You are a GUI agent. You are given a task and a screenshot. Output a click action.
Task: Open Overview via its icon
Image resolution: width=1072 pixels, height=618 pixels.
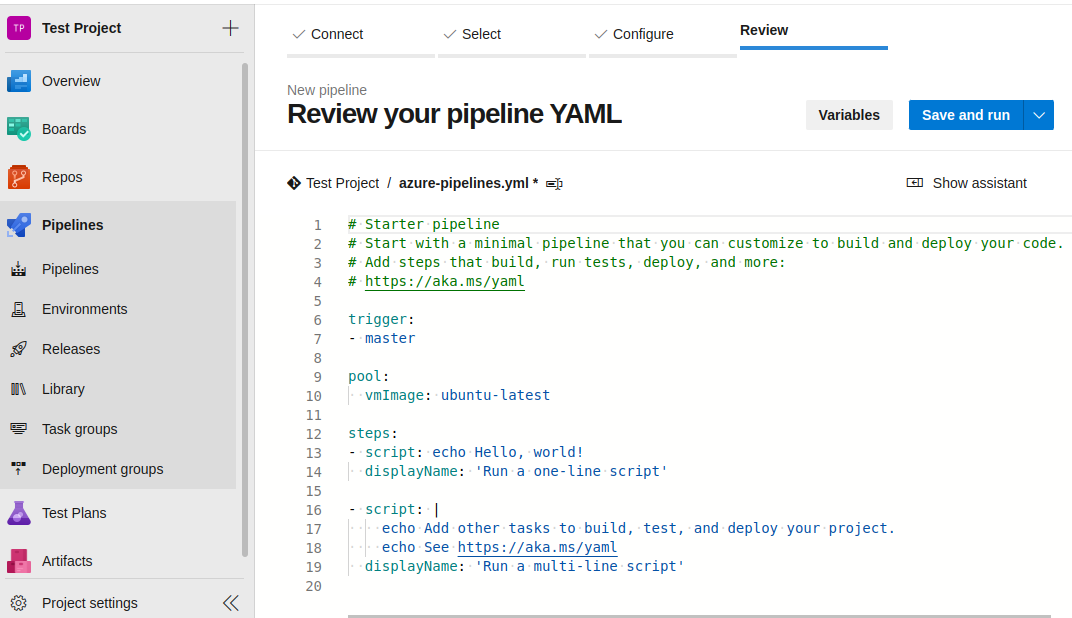coord(19,81)
